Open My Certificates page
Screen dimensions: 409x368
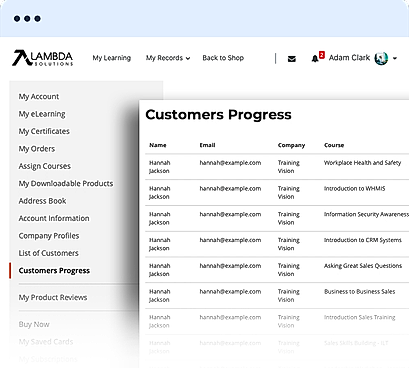(x=44, y=131)
